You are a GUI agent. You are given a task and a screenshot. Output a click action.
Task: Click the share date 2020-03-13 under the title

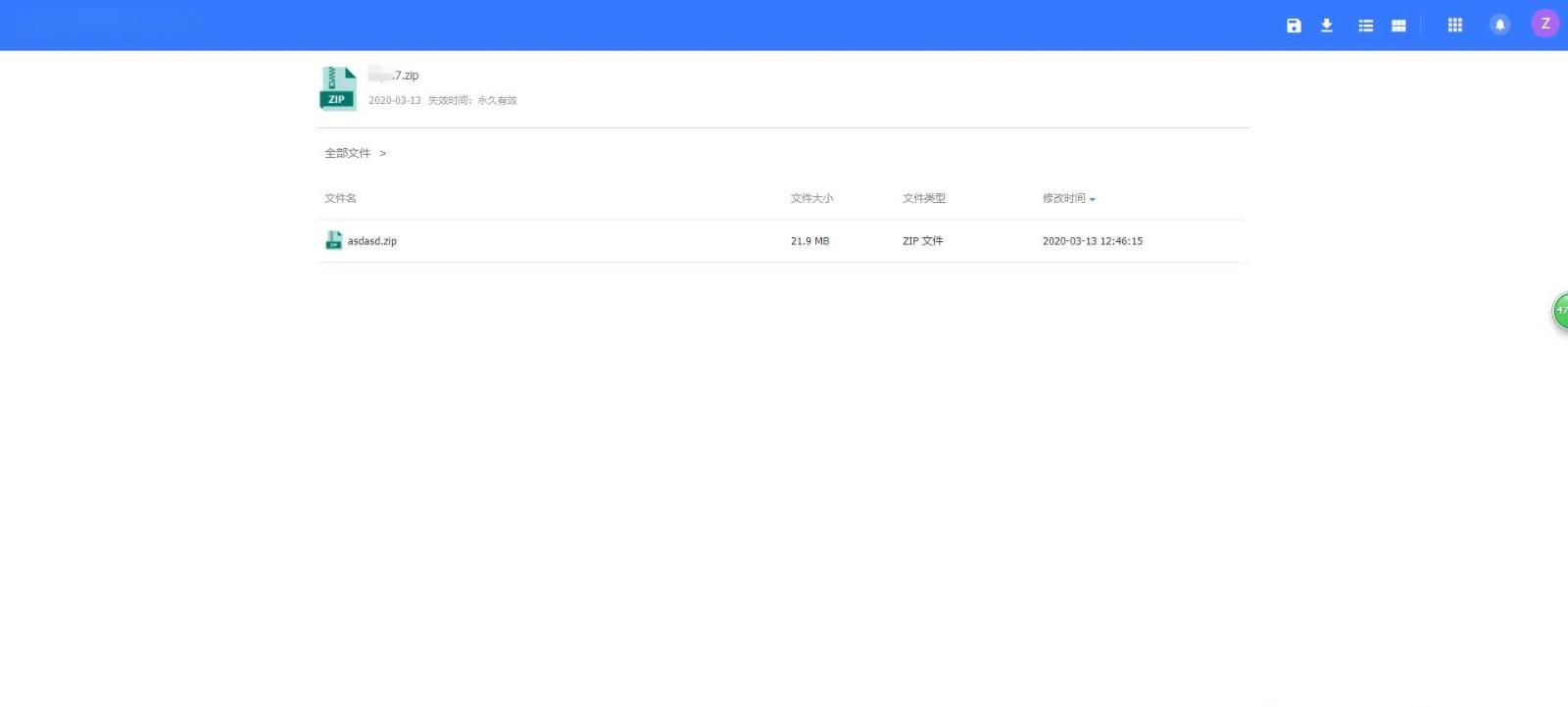tap(394, 100)
